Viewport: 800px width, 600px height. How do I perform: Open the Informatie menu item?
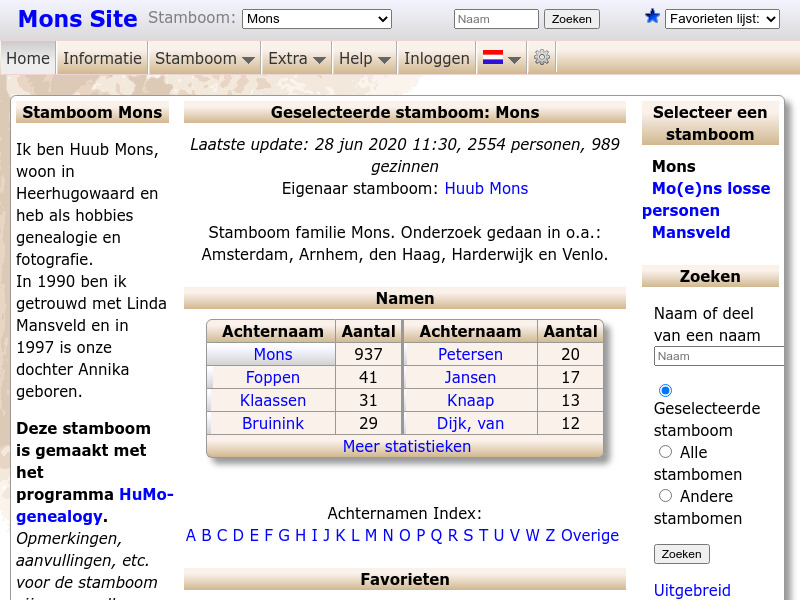point(102,58)
